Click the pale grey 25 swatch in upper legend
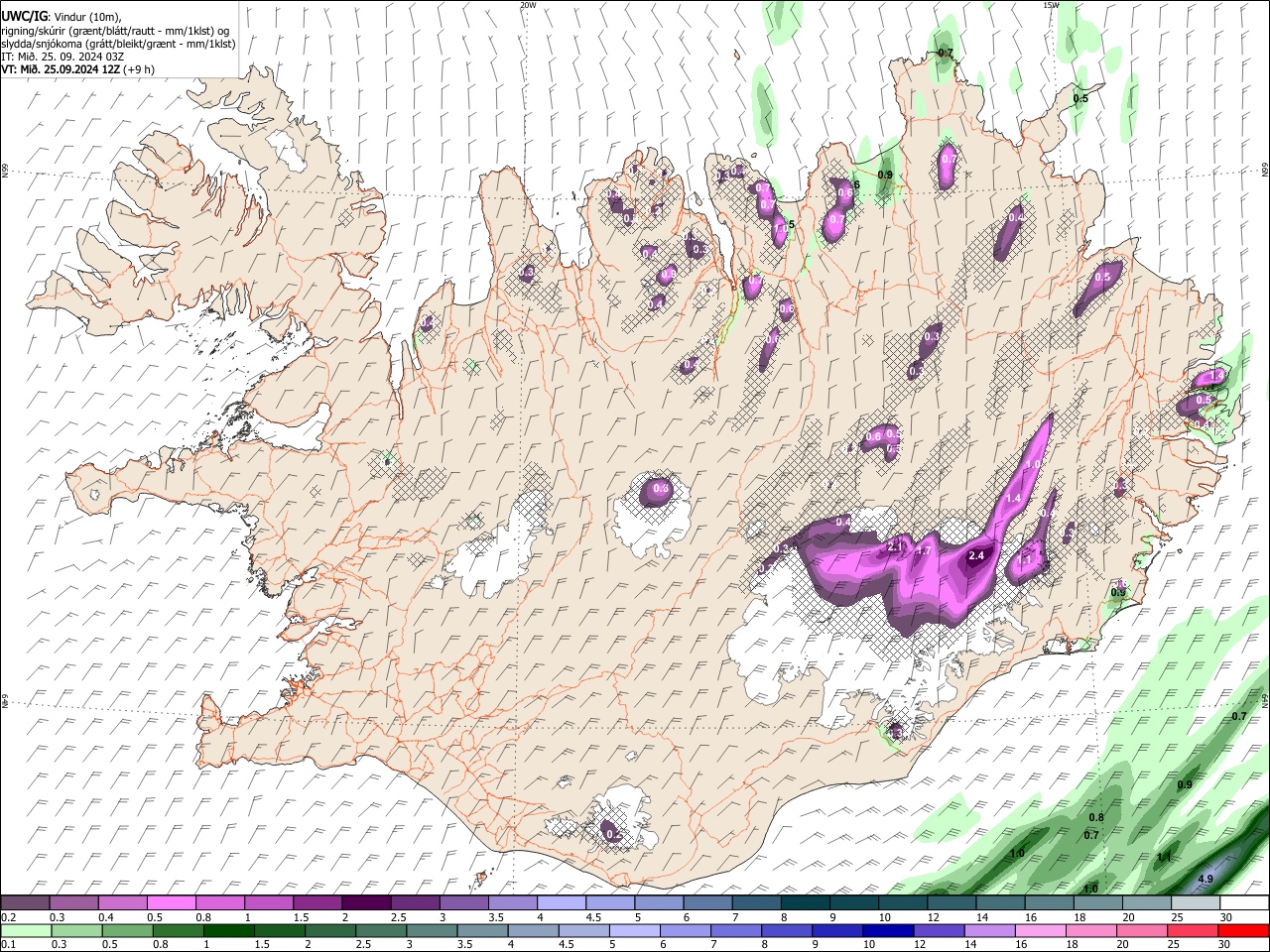 coord(1195,903)
